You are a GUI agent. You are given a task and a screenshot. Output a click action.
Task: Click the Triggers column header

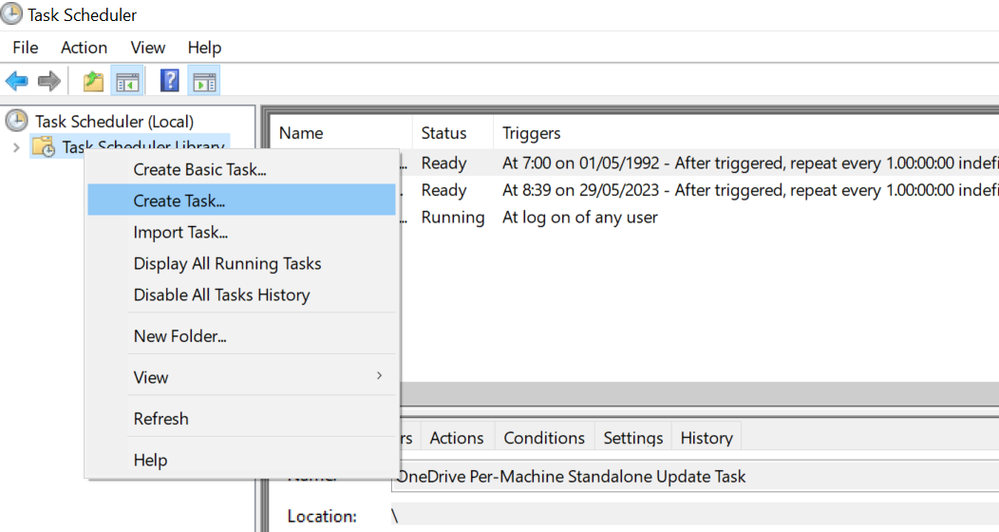pyautogui.click(x=531, y=133)
